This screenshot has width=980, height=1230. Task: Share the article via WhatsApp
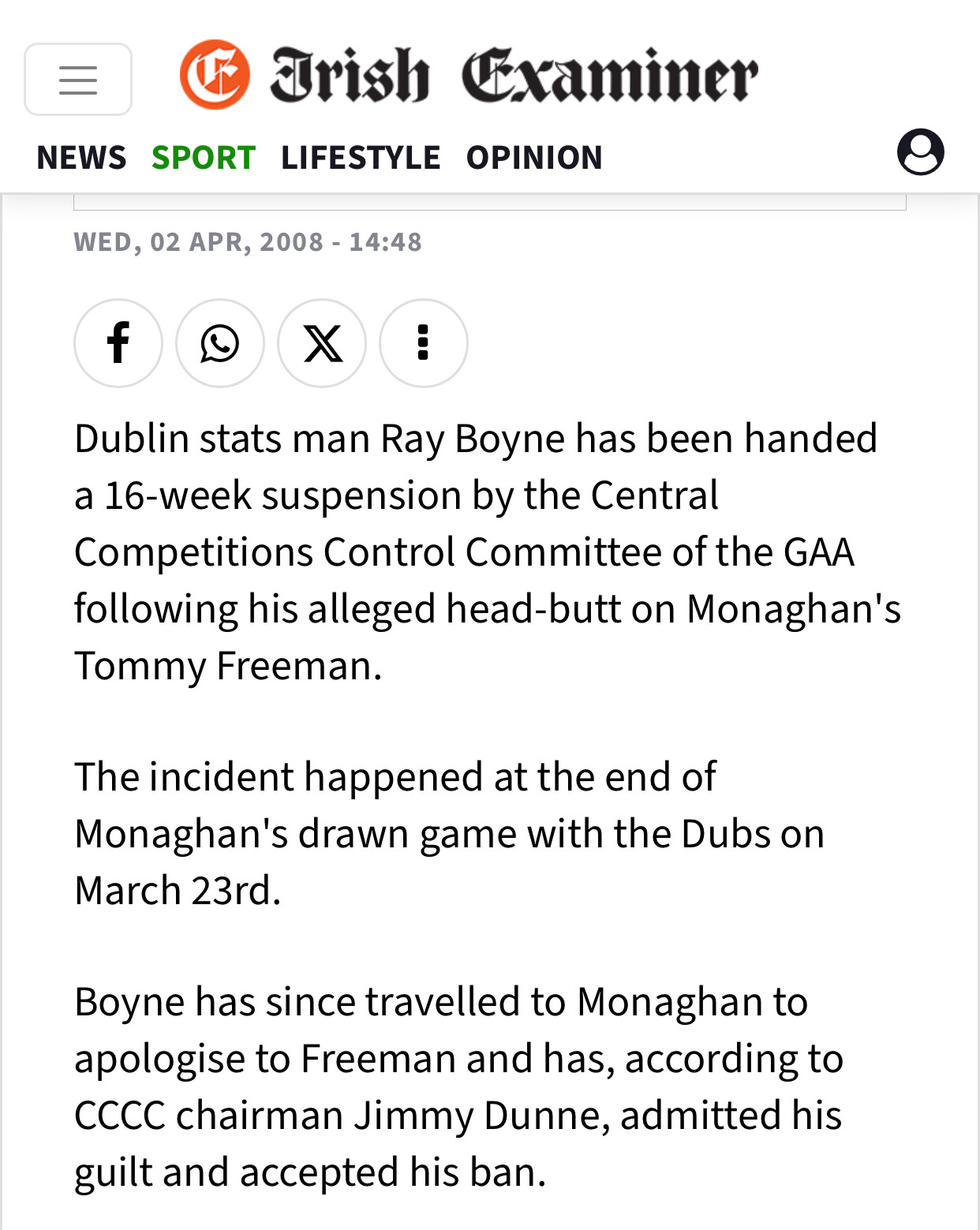click(220, 343)
